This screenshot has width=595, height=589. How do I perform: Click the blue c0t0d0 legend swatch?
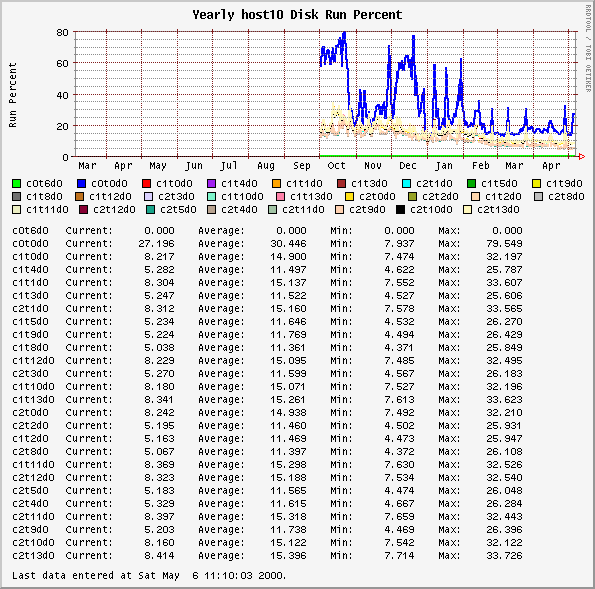(81, 184)
